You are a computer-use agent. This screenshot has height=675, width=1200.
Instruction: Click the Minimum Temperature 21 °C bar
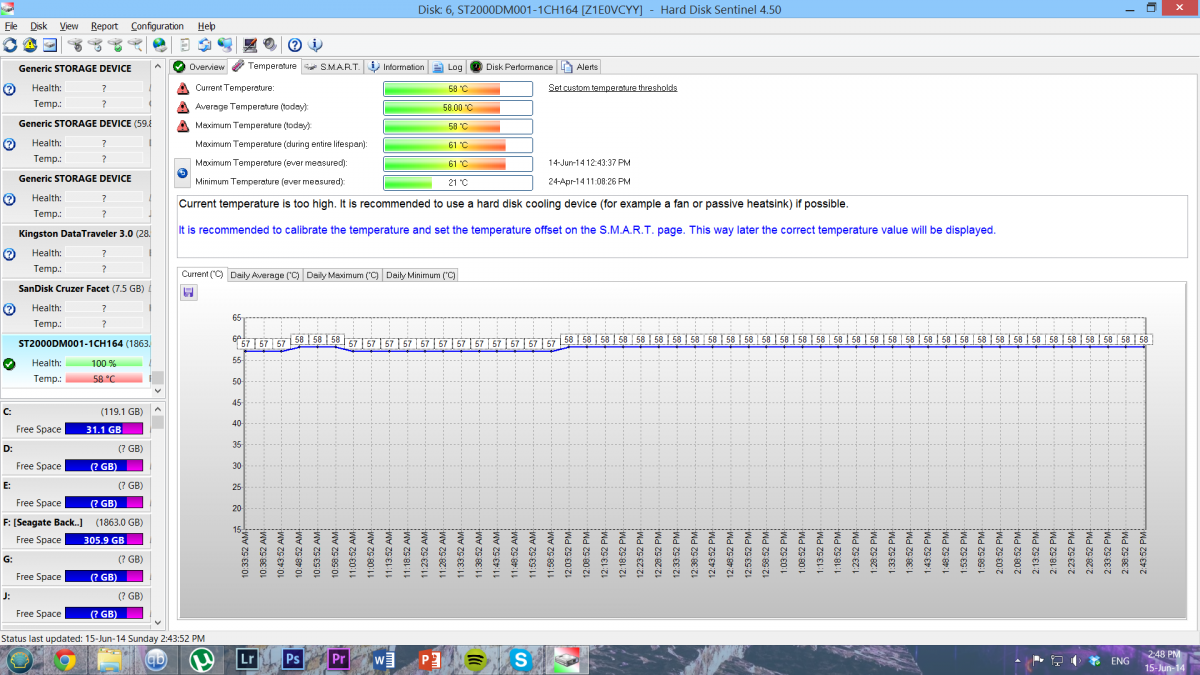click(458, 182)
